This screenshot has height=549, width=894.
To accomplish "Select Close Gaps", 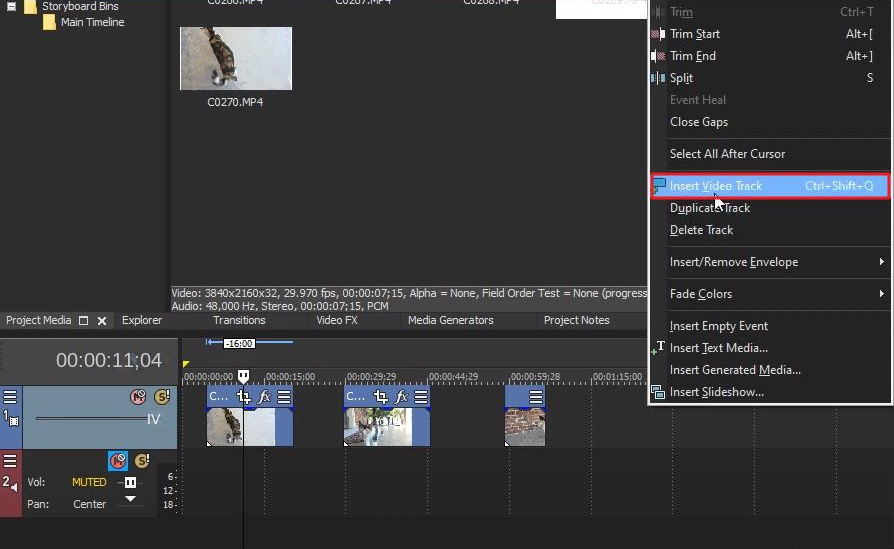I will click(x=771, y=122).
